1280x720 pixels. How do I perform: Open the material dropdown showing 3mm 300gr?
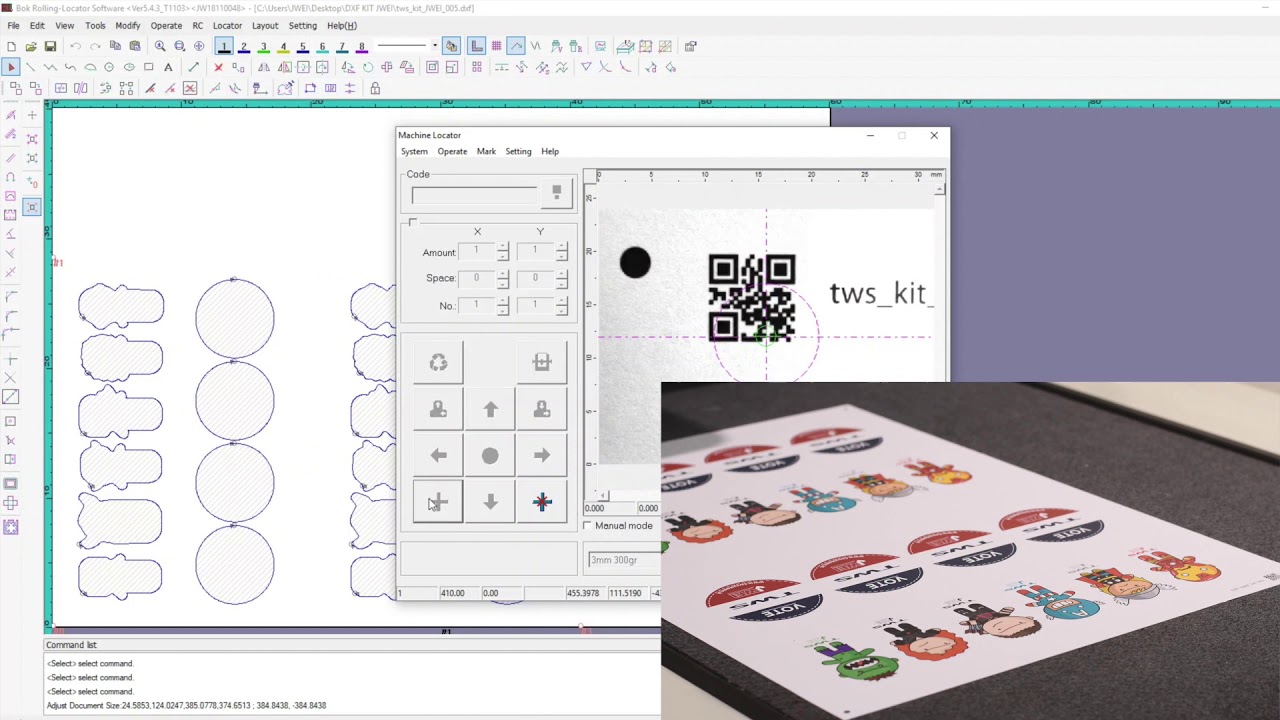624,560
